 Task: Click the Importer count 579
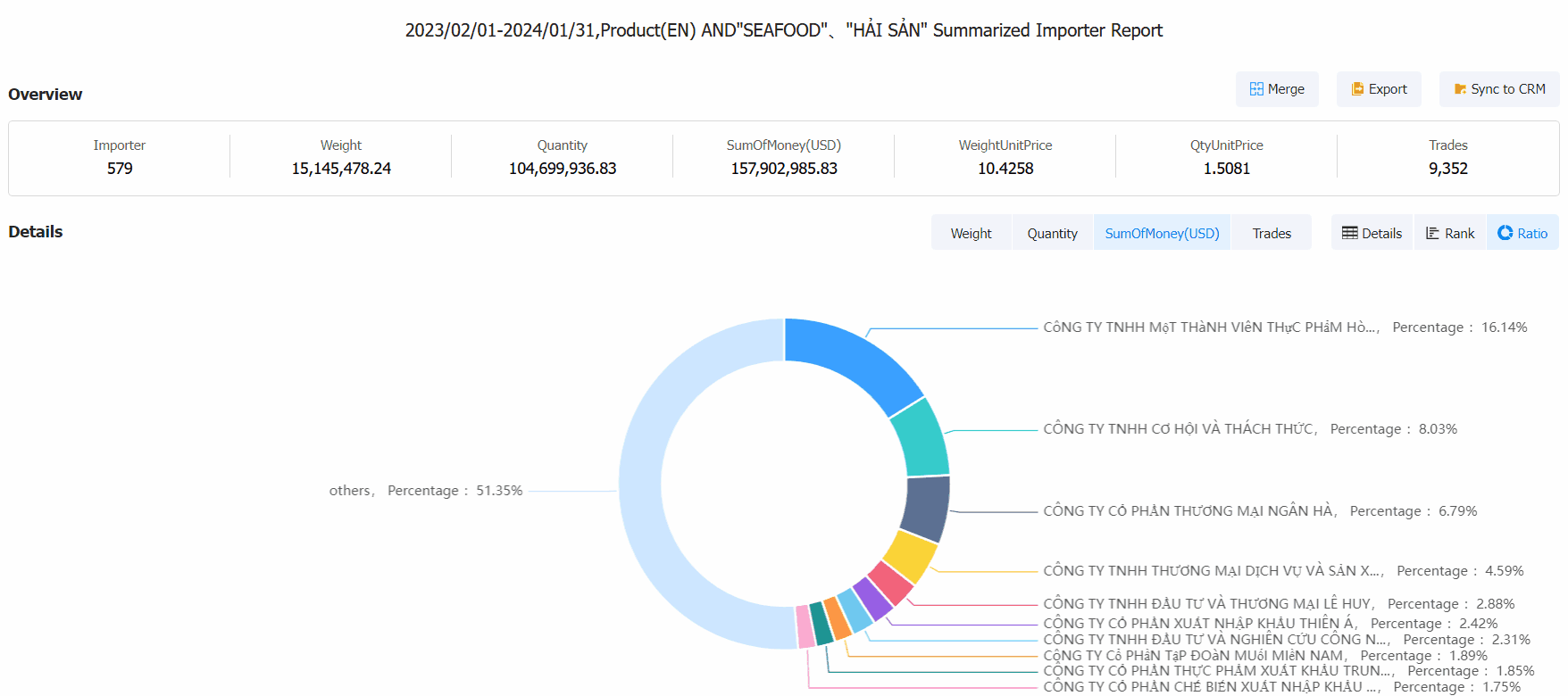[x=120, y=169]
